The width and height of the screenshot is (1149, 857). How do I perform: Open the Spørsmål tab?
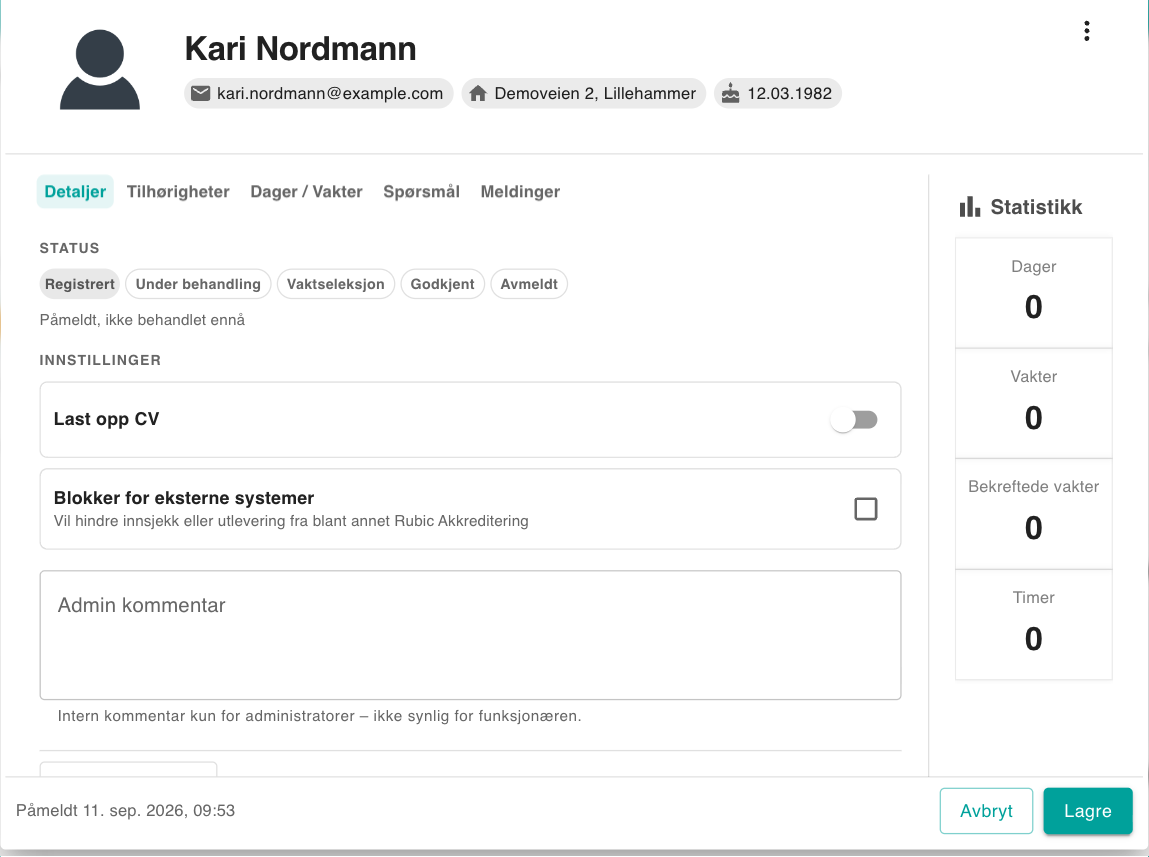[x=421, y=192]
